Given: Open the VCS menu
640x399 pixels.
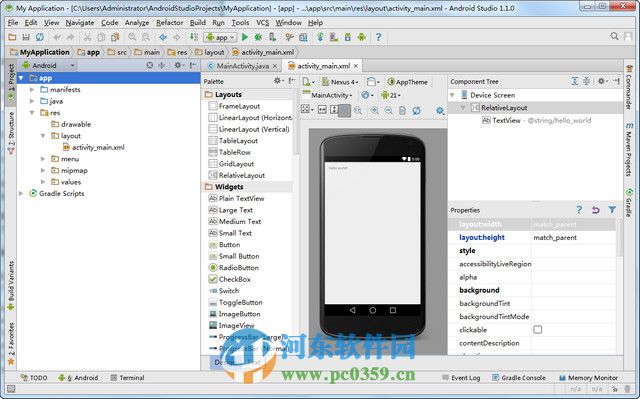Looking at the screenshot, I should pos(263,23).
